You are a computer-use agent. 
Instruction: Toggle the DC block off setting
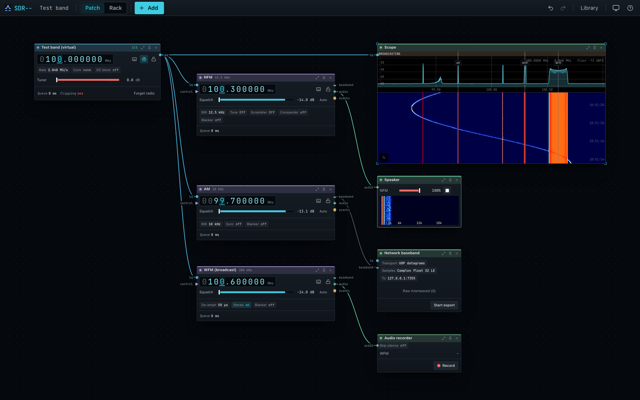(107, 70)
